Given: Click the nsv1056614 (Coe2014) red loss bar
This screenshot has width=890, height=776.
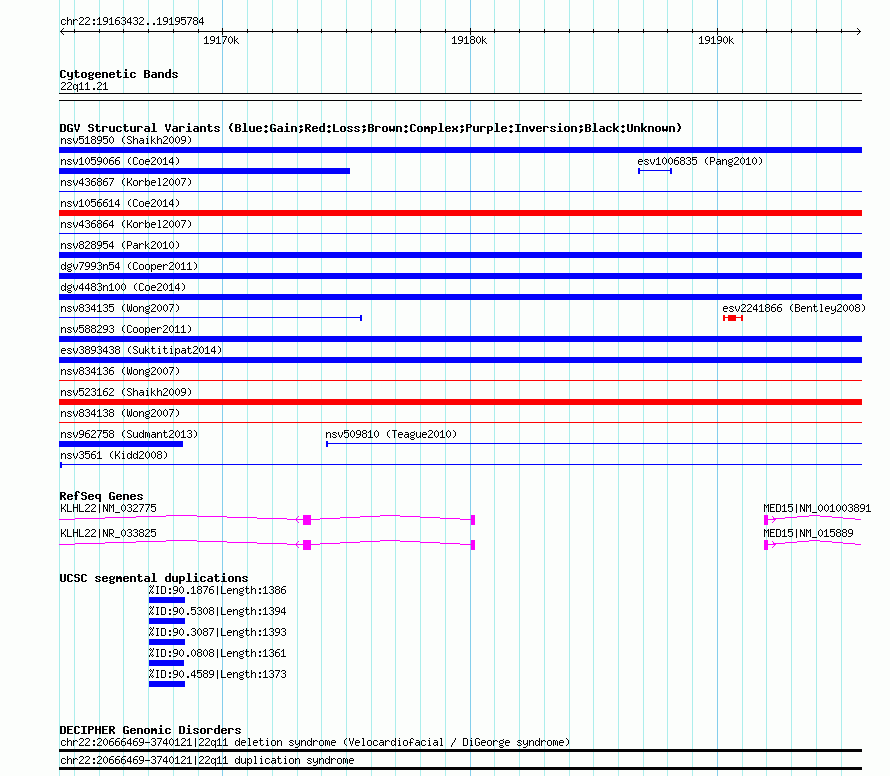Looking at the screenshot, I should 460,213.
